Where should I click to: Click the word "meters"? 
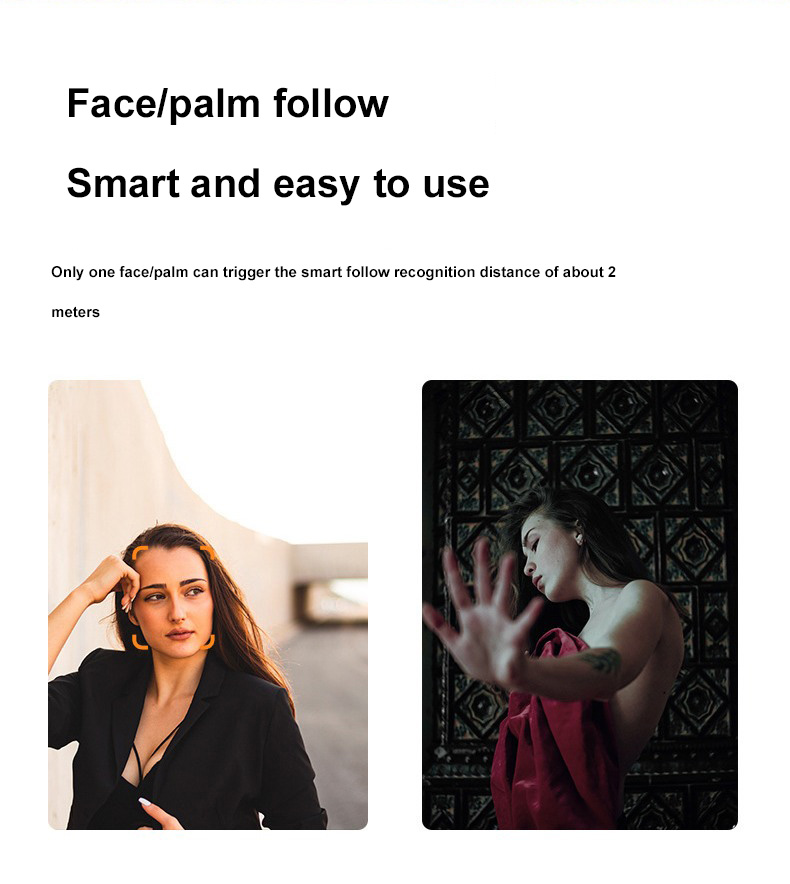click(76, 312)
